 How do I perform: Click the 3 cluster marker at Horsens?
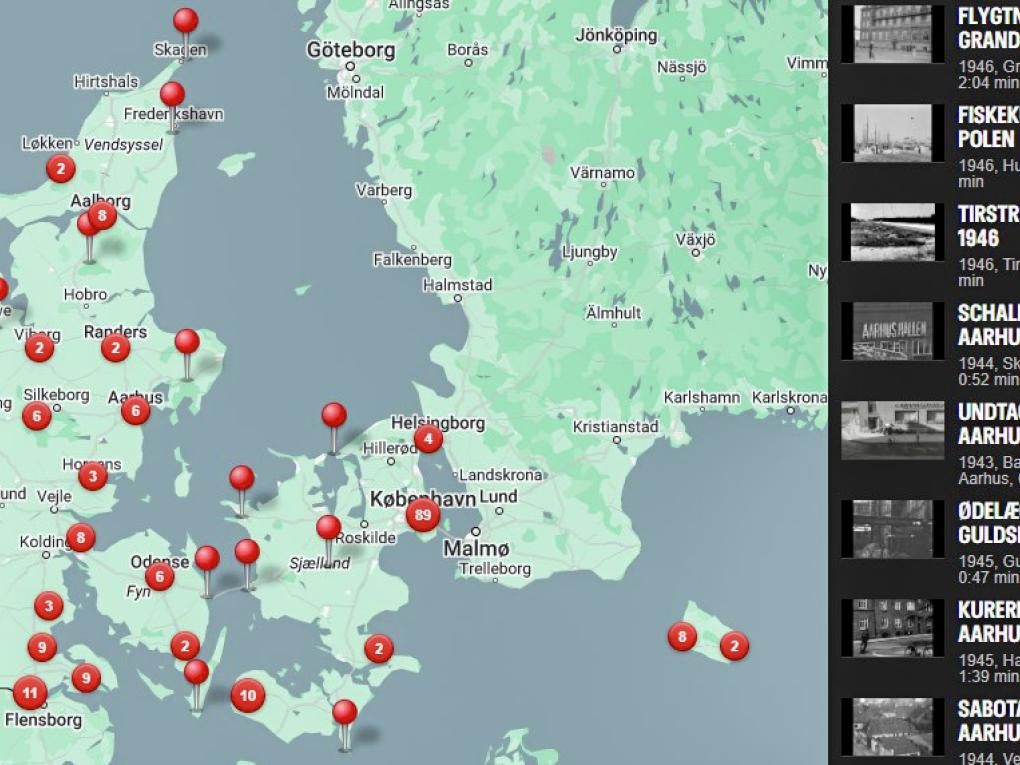click(x=93, y=476)
